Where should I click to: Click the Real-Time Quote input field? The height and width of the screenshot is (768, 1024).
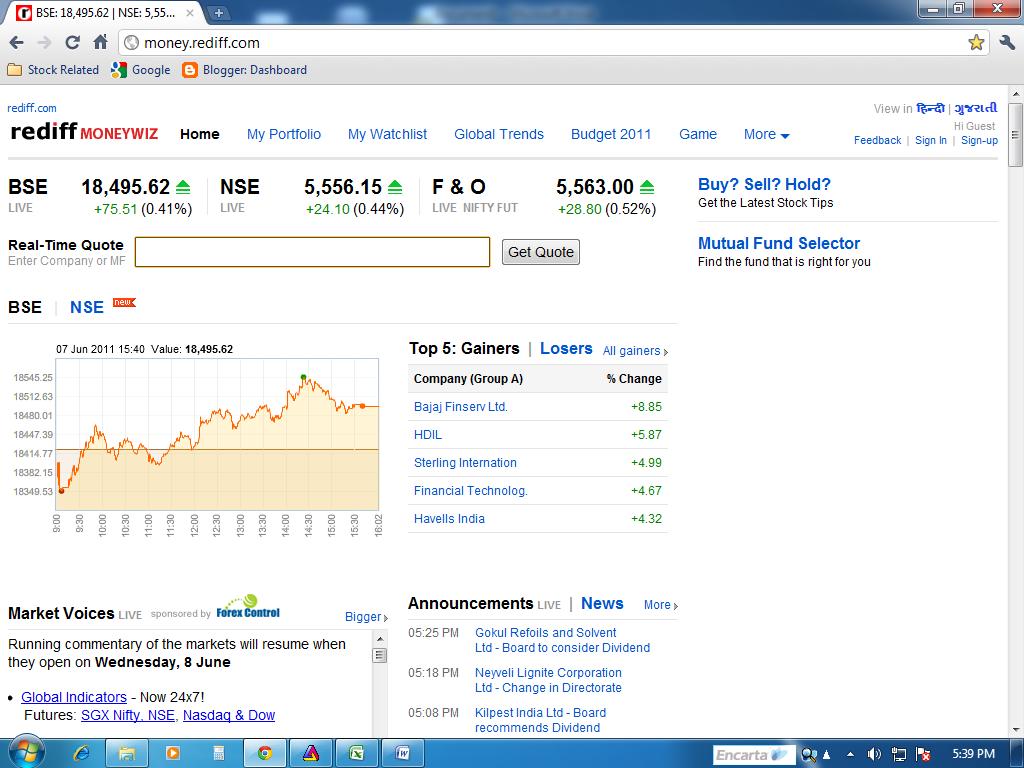point(312,252)
